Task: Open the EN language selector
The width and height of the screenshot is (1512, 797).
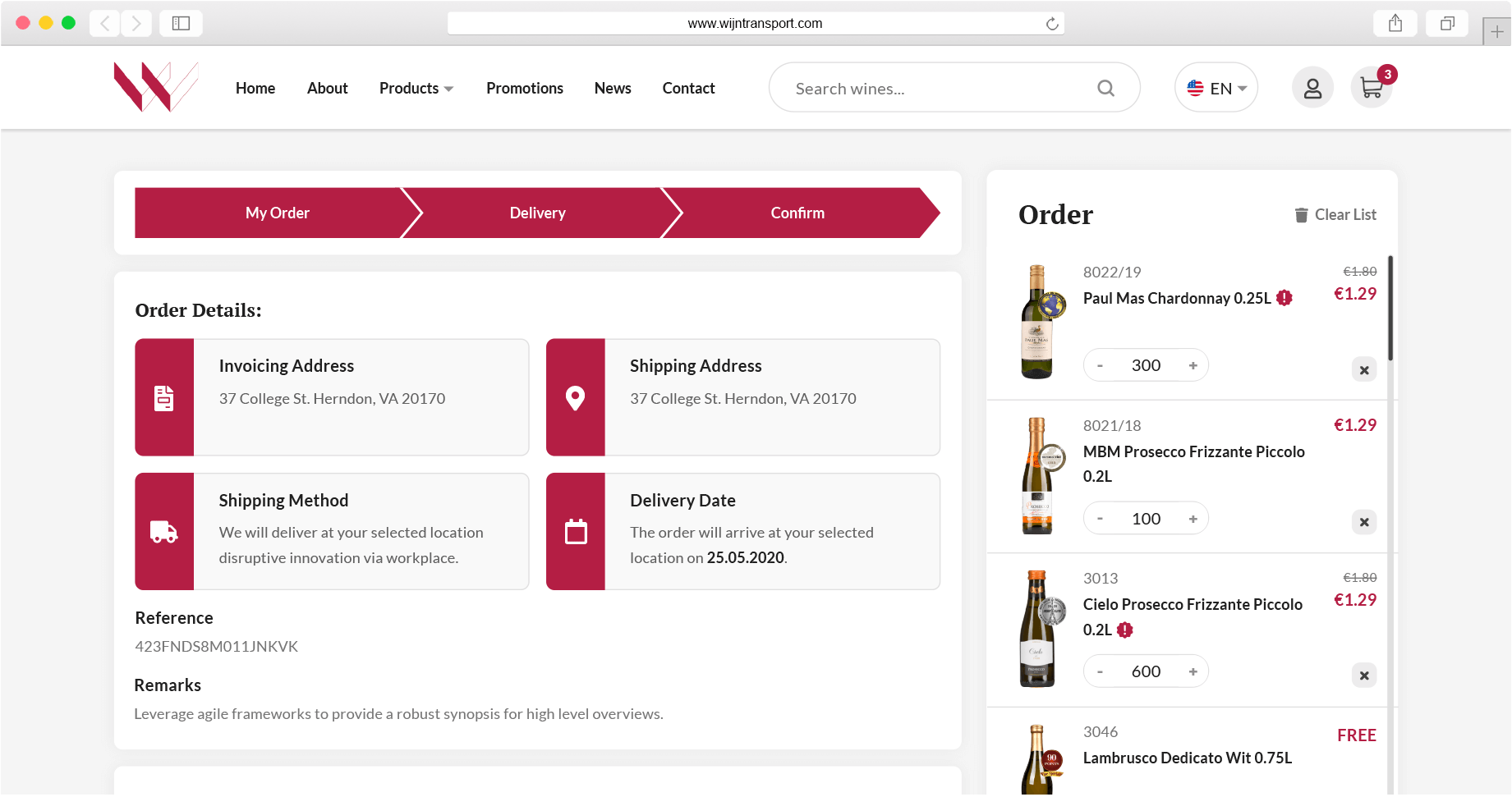Action: pos(1216,88)
